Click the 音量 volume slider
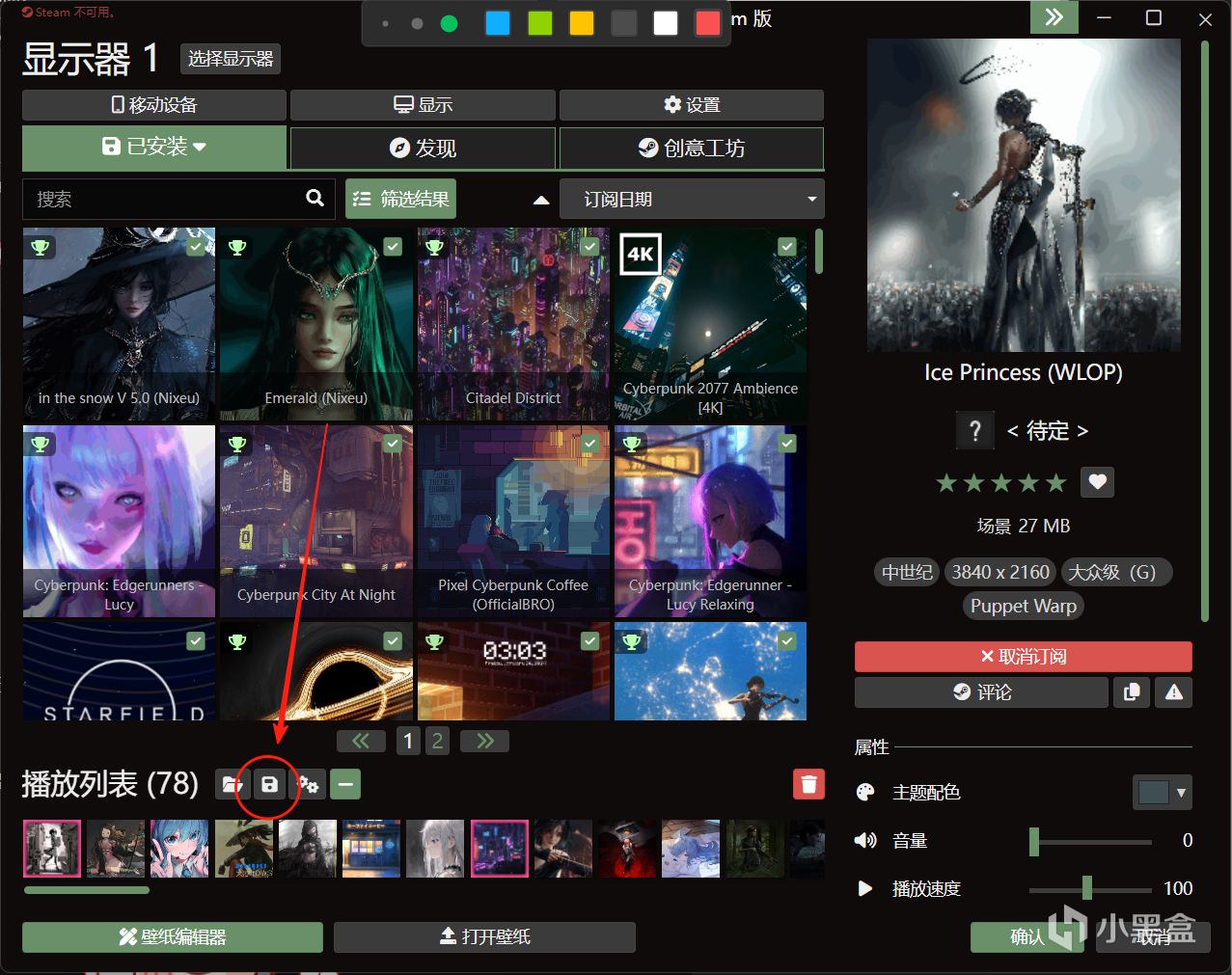The height and width of the screenshot is (975, 1232). [x=1090, y=841]
